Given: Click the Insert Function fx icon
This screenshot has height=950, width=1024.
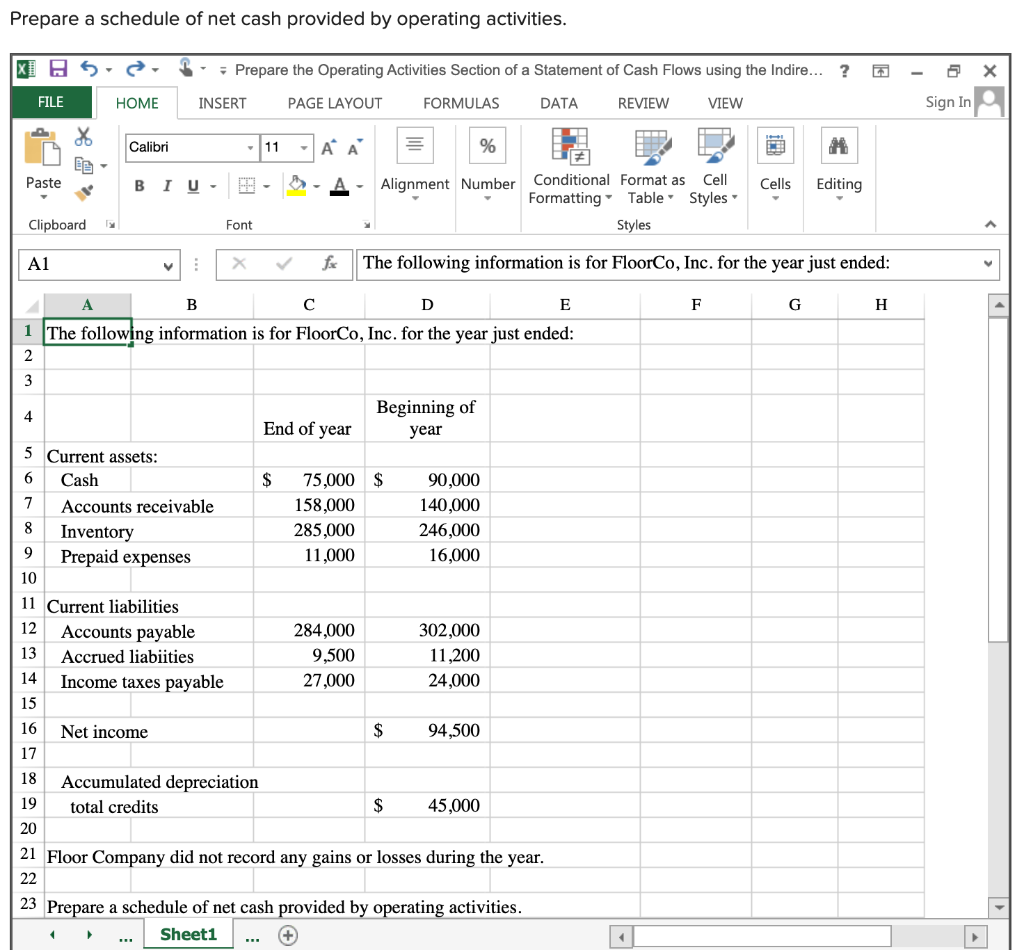Looking at the screenshot, I should pos(333,264).
